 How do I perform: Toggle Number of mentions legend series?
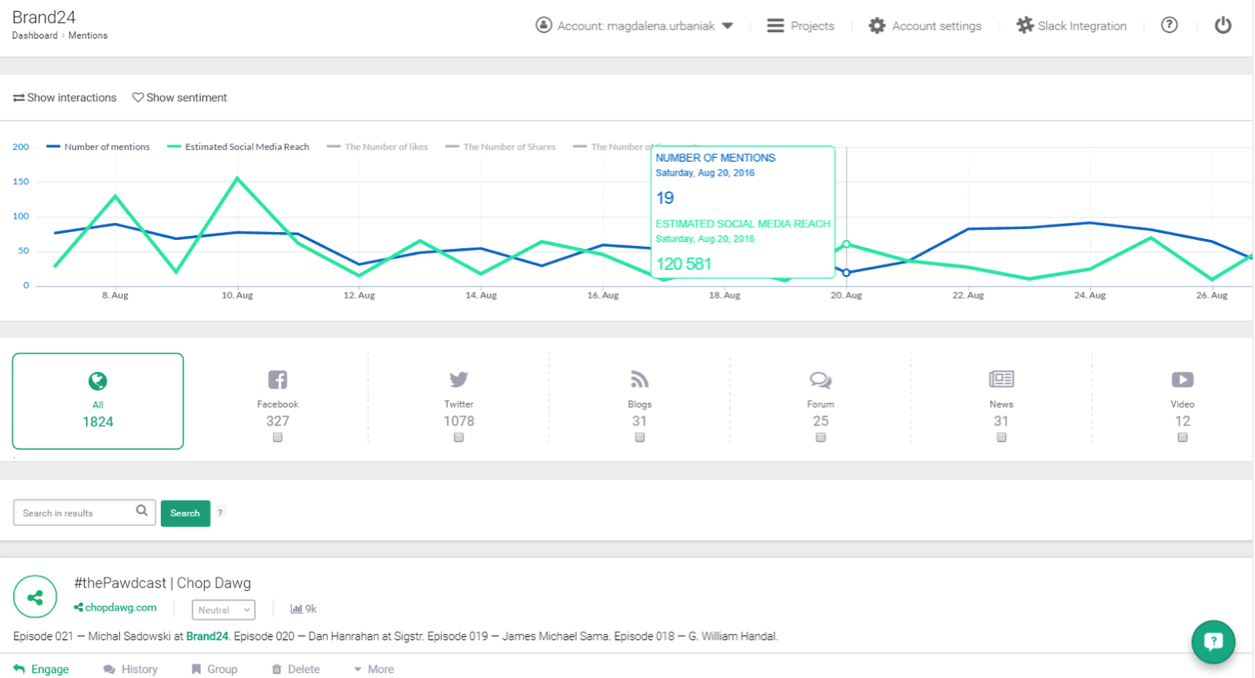[x=98, y=147]
